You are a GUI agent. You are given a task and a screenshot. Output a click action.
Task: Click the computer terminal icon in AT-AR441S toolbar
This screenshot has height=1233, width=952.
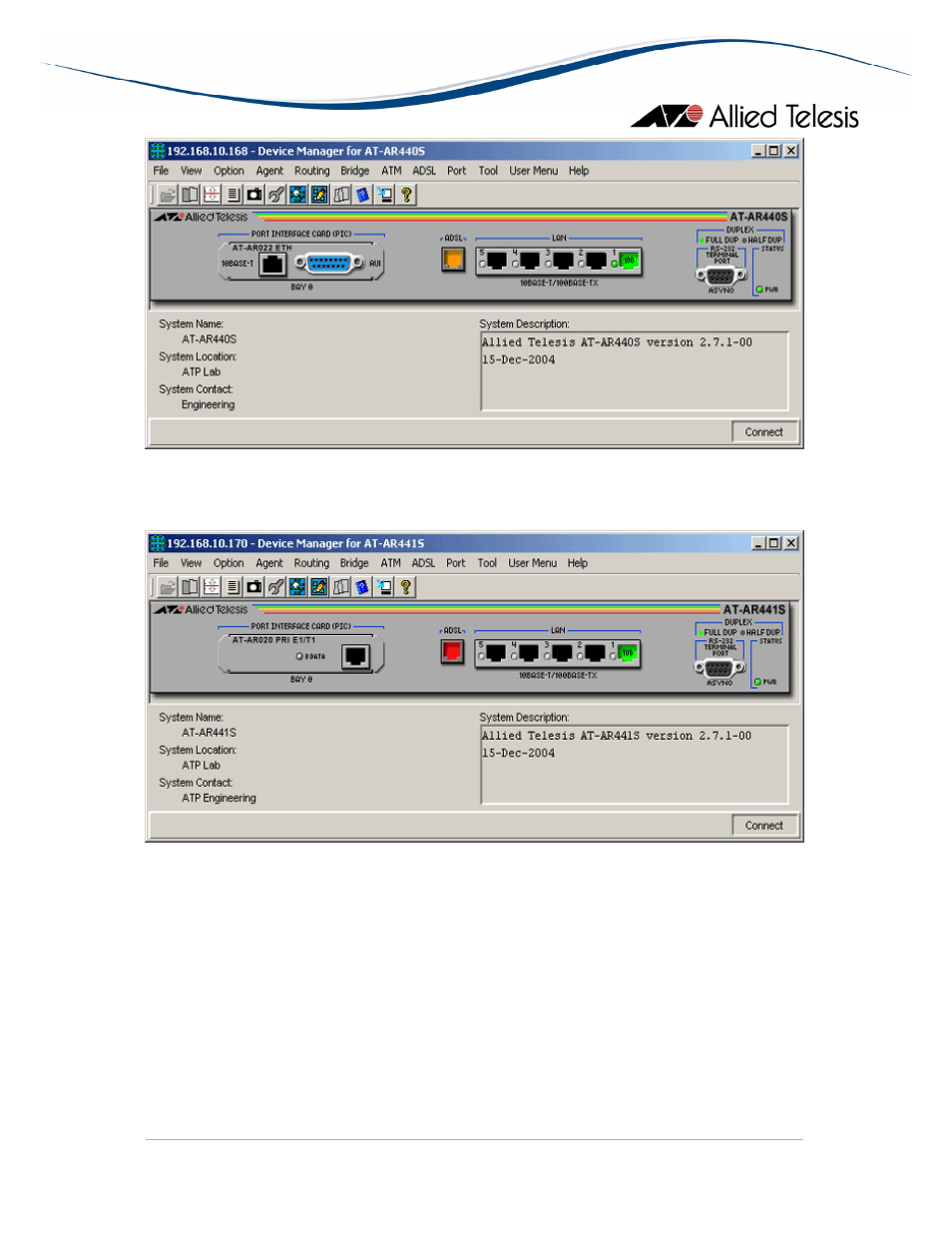[384, 587]
